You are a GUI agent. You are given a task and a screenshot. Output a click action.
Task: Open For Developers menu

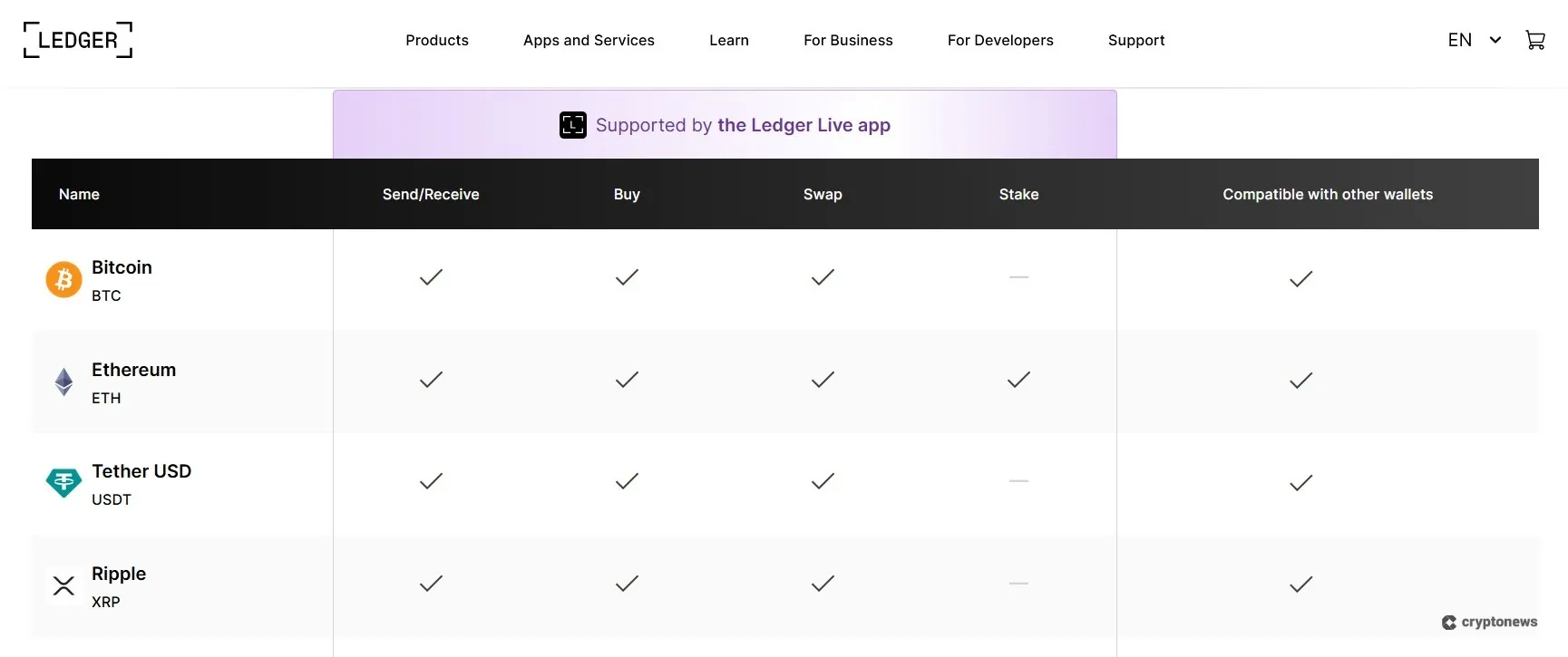pos(1000,40)
